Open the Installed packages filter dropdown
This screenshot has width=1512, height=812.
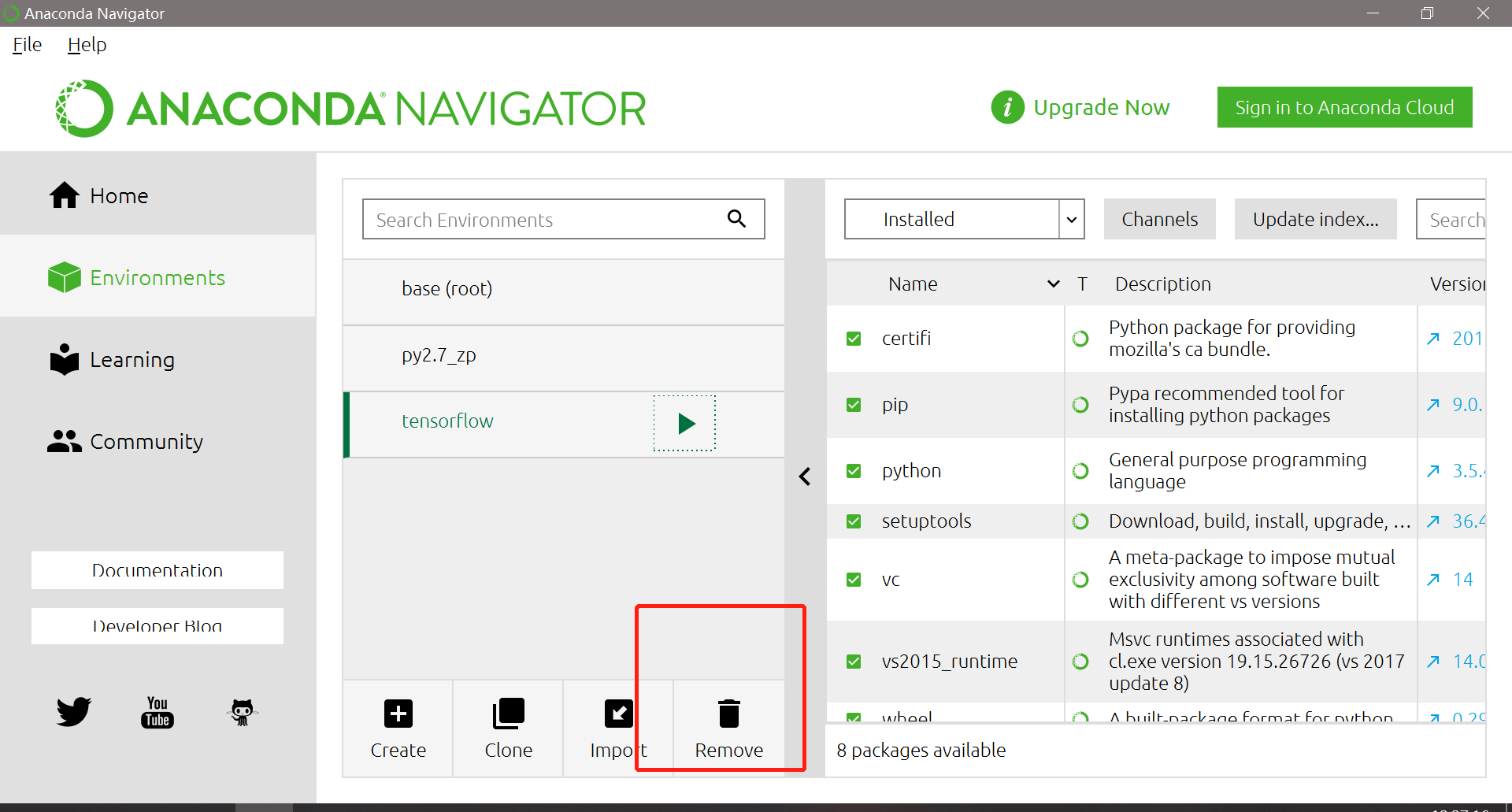tap(964, 219)
